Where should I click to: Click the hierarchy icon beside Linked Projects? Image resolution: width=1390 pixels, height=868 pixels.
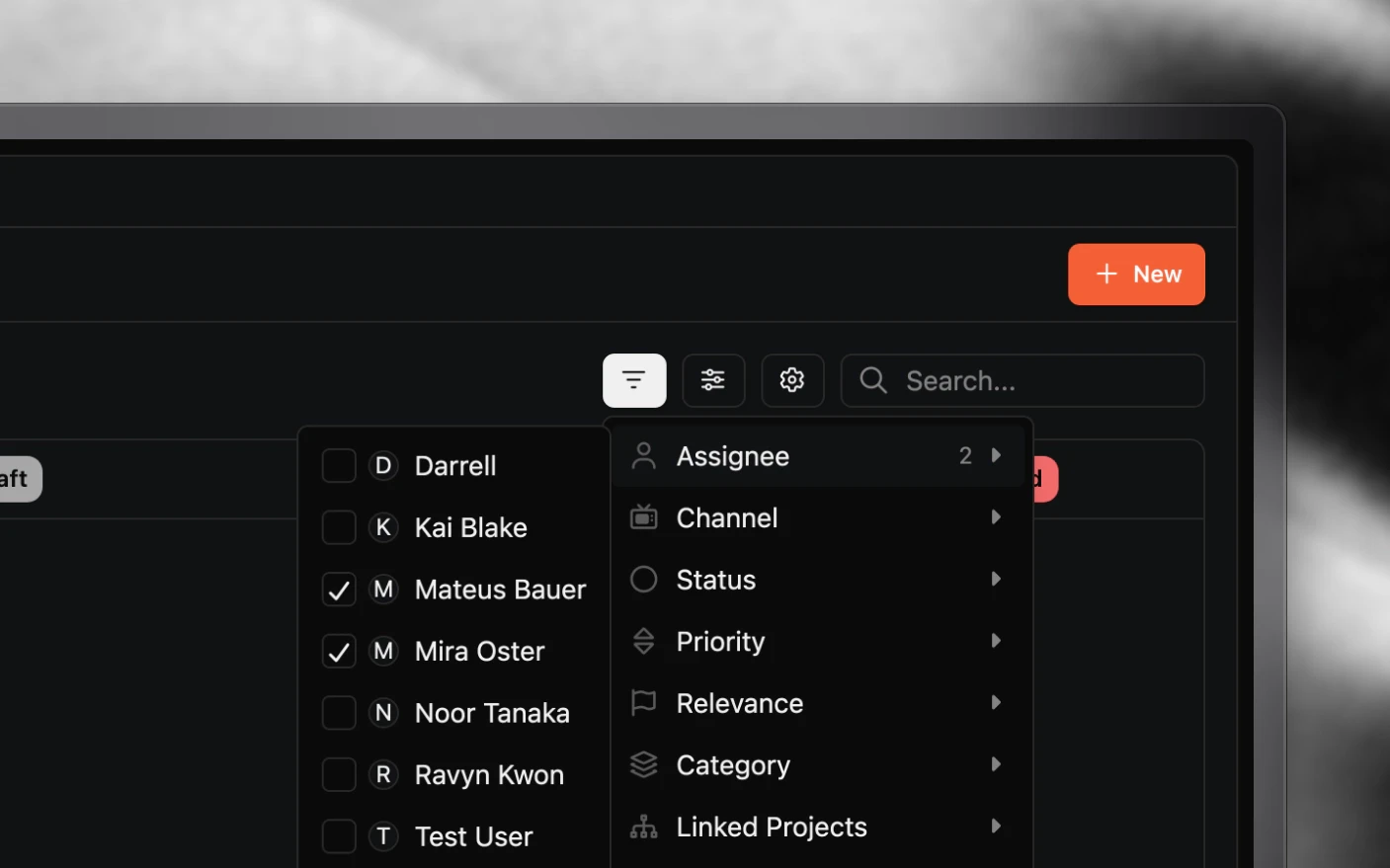643,827
